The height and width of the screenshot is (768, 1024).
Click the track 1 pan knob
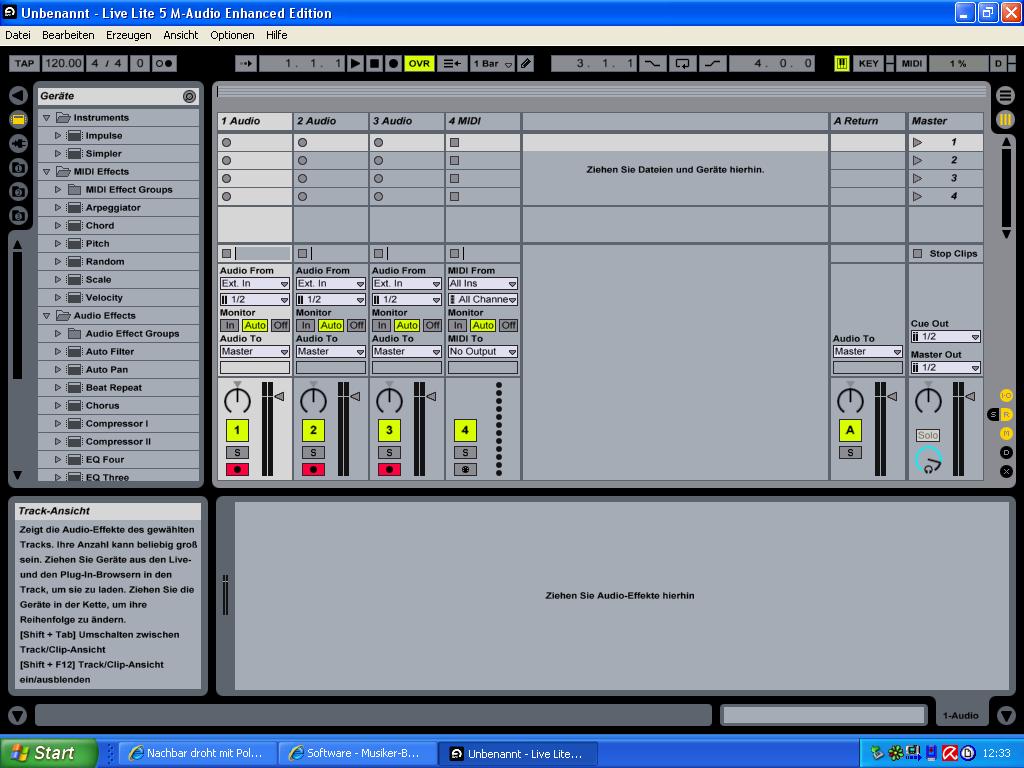tap(237, 400)
